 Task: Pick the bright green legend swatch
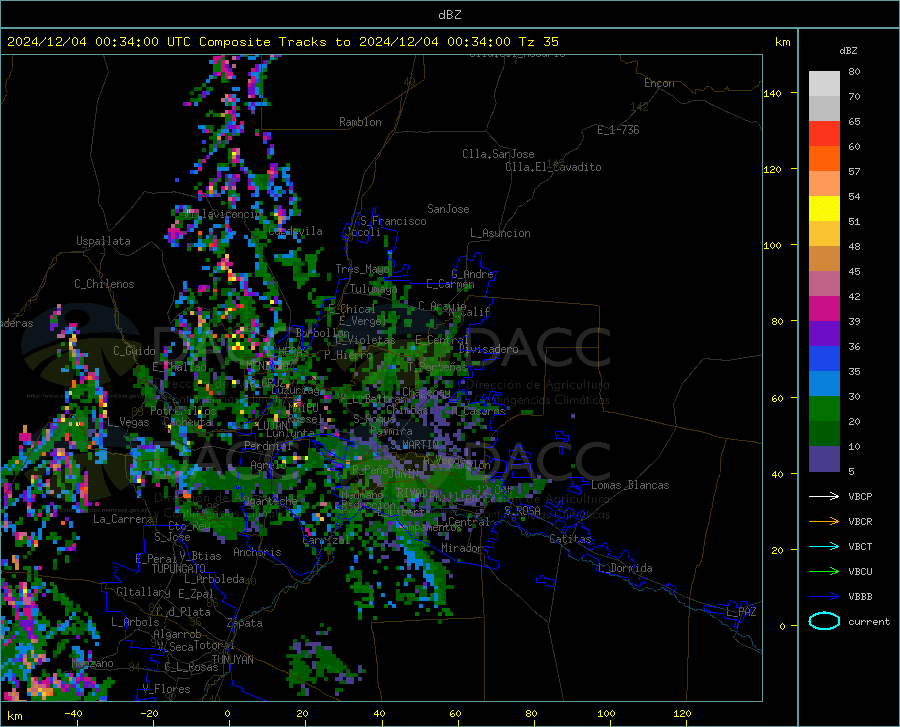tap(824, 409)
